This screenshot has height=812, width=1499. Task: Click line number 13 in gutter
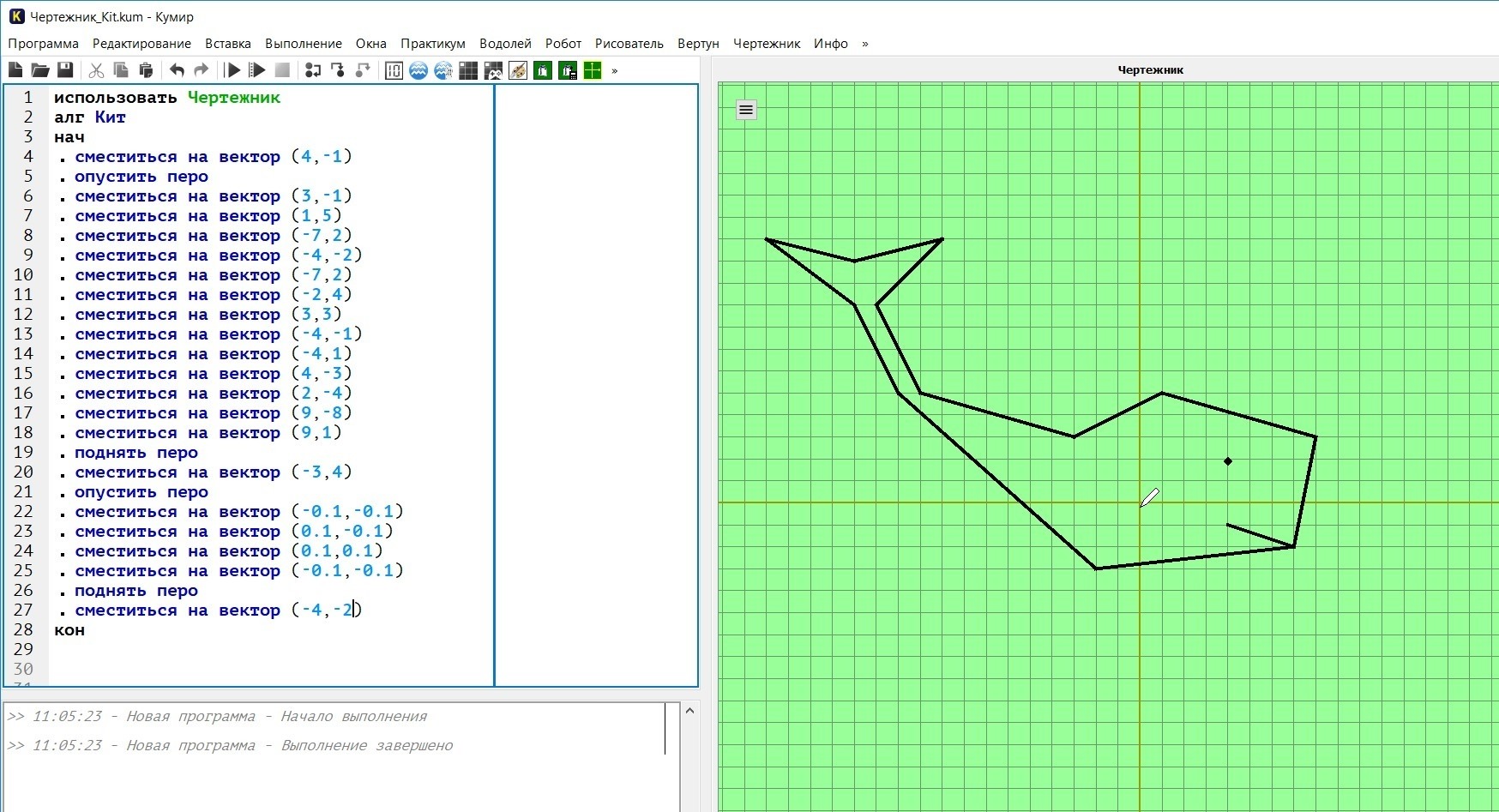tap(23, 334)
